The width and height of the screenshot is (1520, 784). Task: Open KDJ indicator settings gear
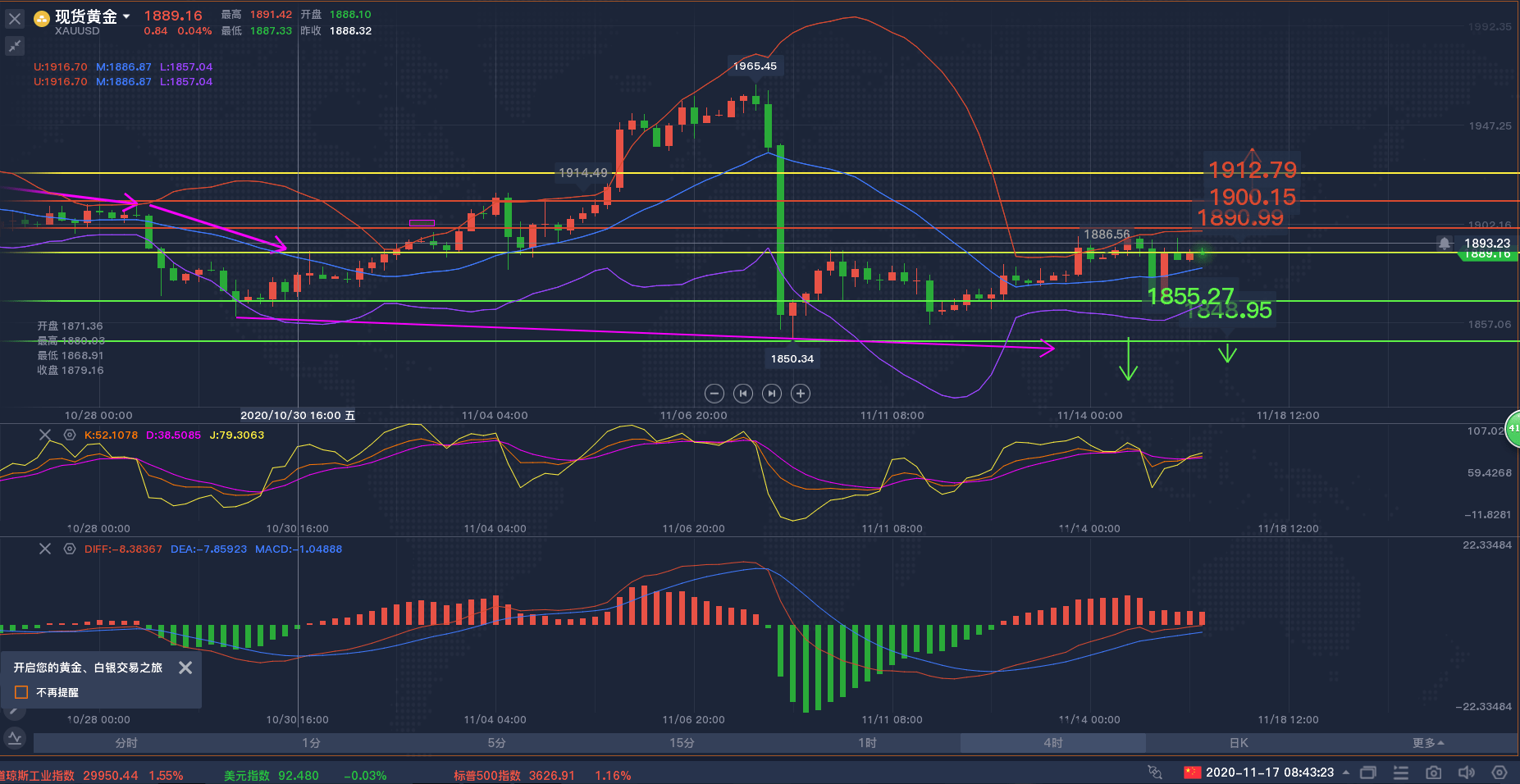pyautogui.click(x=70, y=435)
